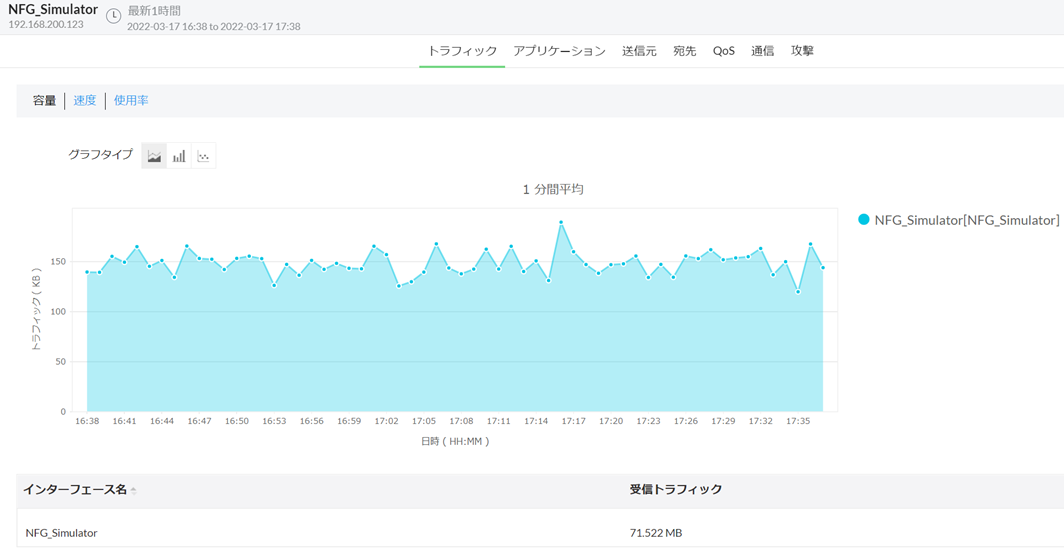Click the 受信トラフィック column header
Screen dimensions: 1064x550
point(676,490)
